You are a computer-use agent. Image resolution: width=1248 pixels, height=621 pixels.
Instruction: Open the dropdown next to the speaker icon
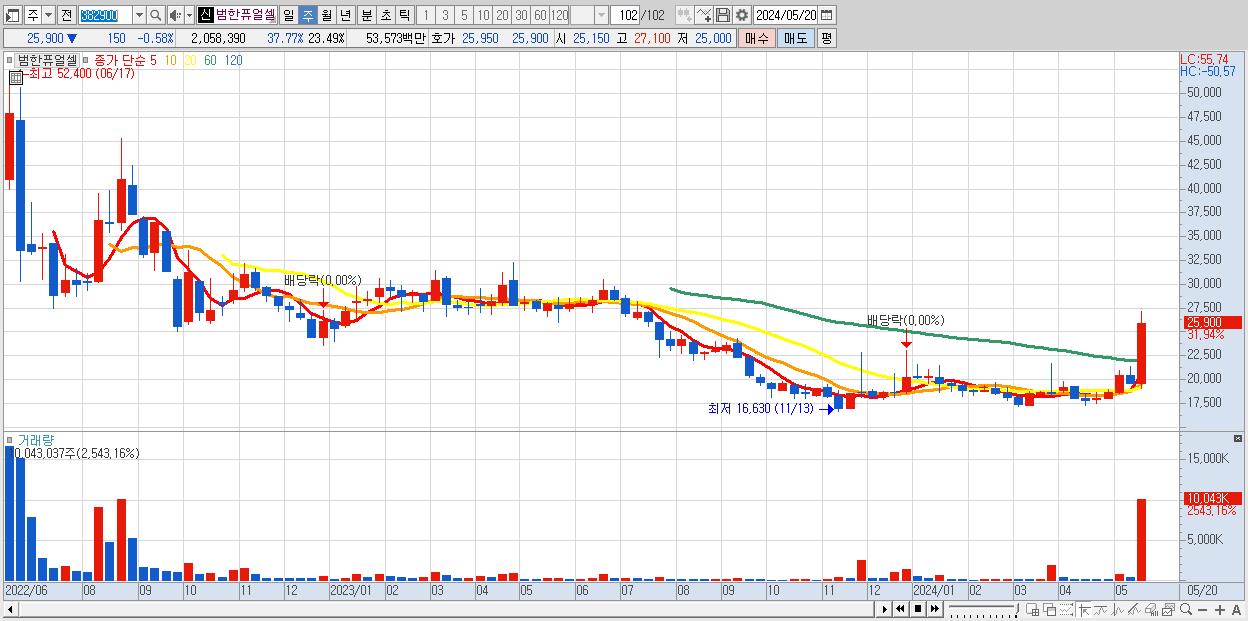click(188, 15)
